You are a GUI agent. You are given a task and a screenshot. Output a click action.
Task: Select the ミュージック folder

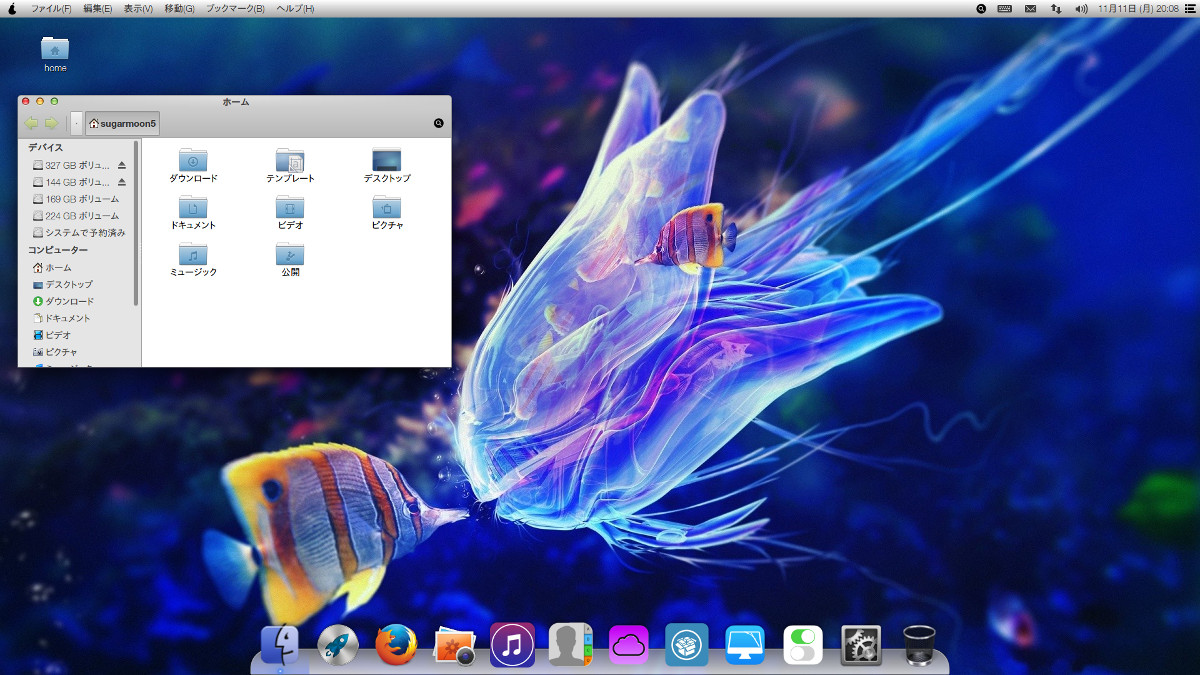pyautogui.click(x=193, y=260)
